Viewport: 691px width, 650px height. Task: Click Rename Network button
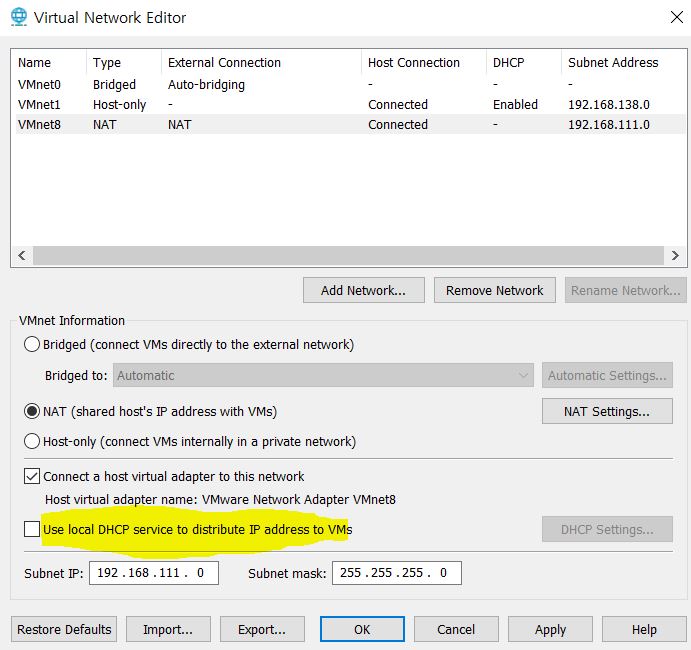coord(625,290)
